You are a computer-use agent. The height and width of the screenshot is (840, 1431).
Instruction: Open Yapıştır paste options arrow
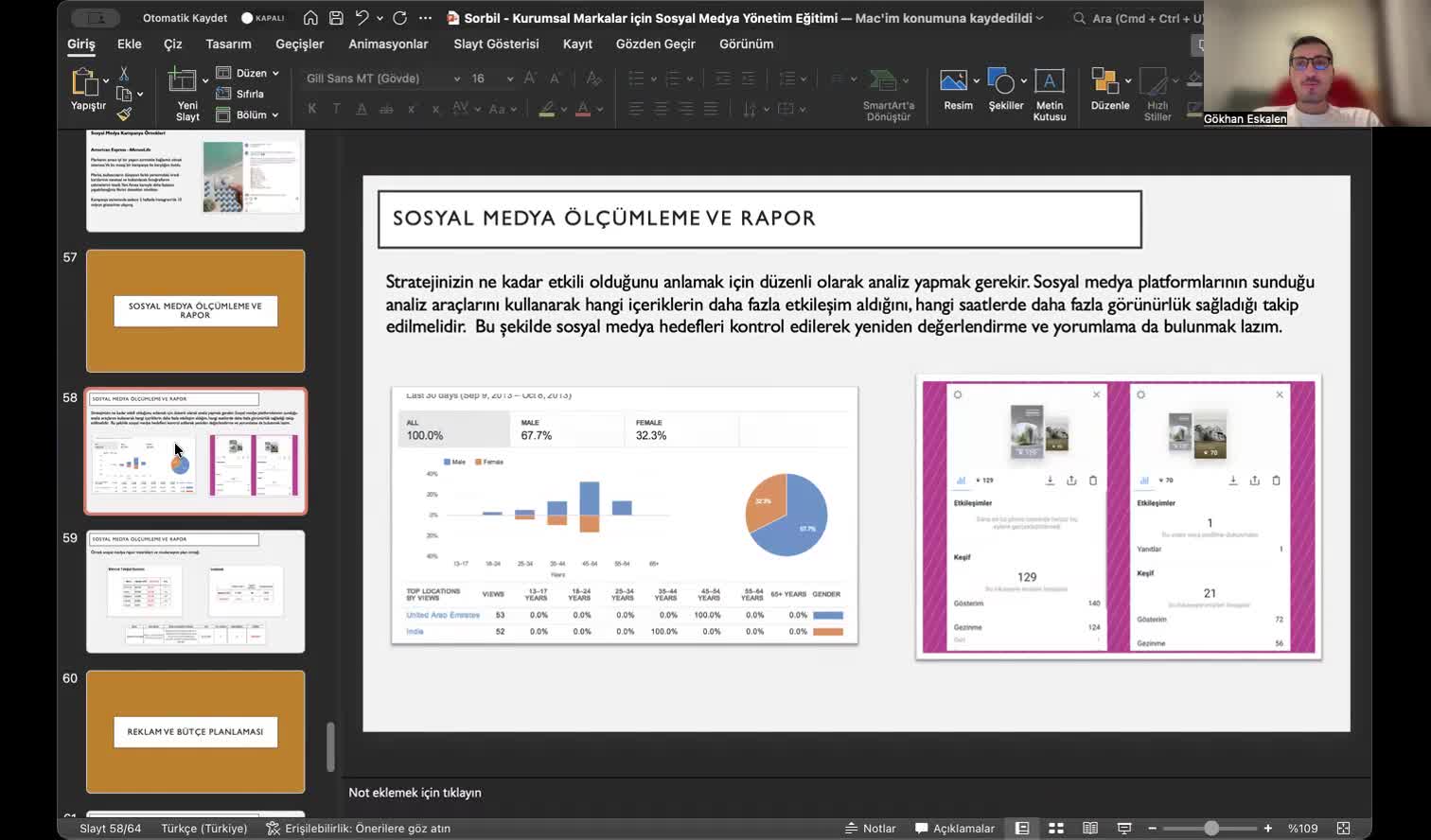(x=106, y=80)
